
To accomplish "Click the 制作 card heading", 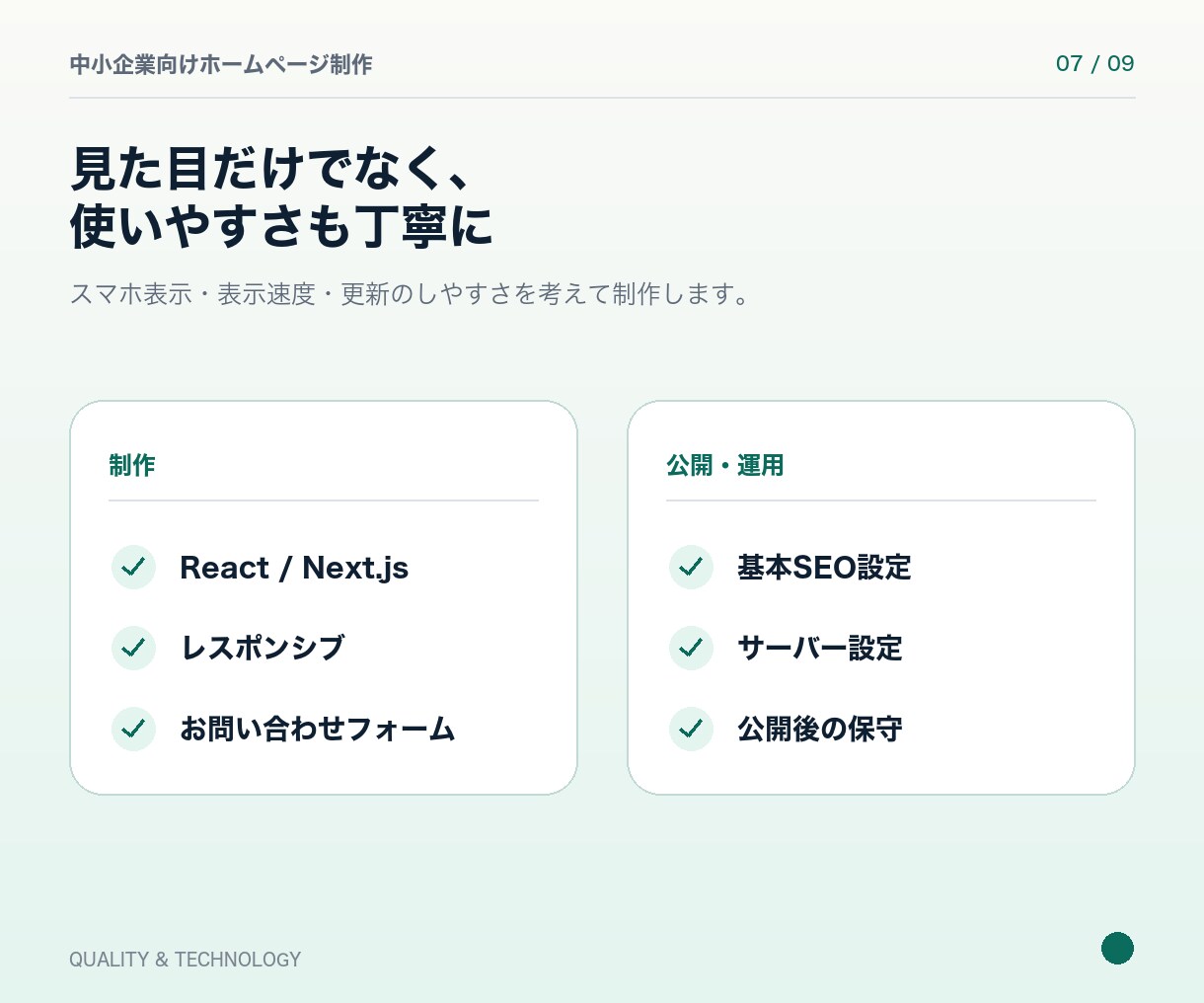I will 132,465.
